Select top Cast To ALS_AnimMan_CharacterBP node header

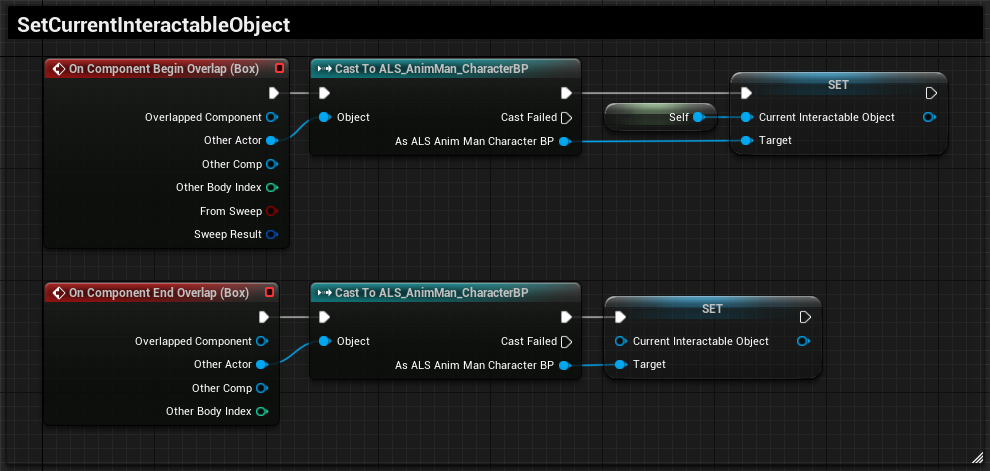click(430, 69)
